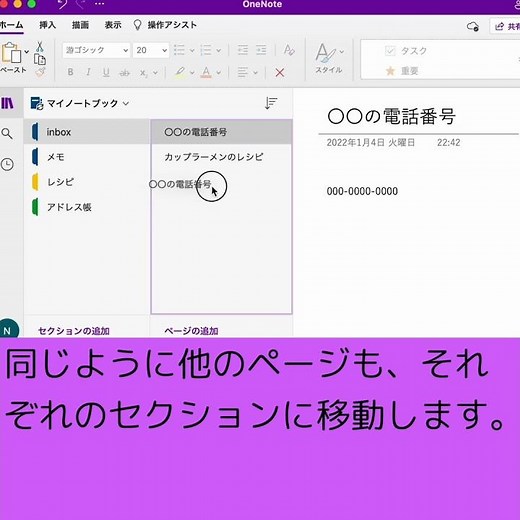The height and width of the screenshot is (520, 520).
Task: Open the title bar more options ellipsis
Action: pos(99,4)
